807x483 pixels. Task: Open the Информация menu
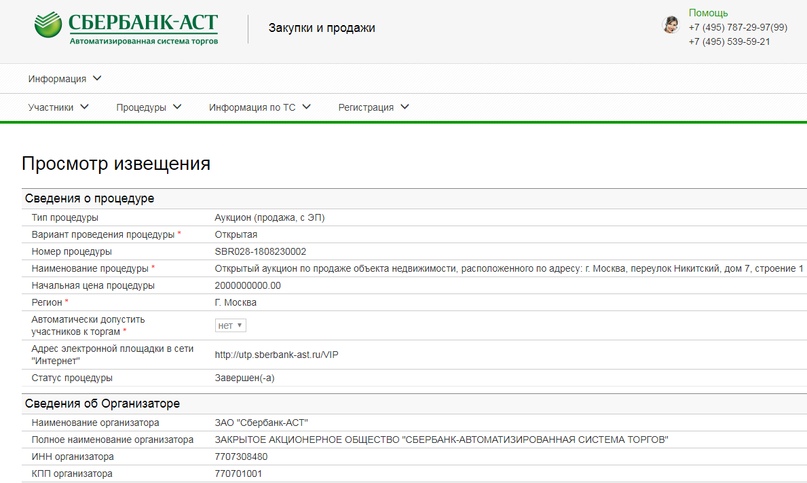57,79
